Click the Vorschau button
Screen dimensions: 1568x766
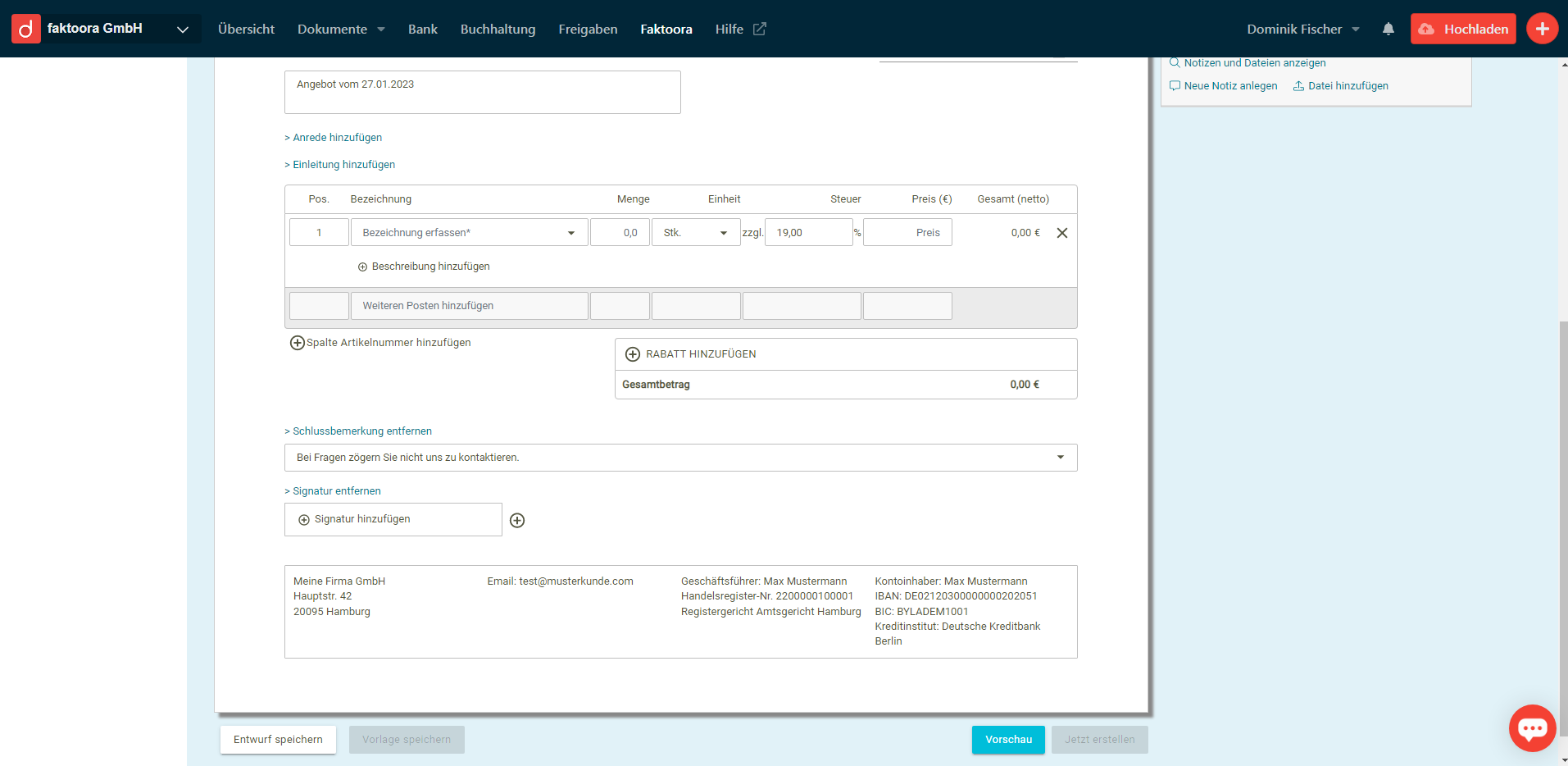point(1008,740)
